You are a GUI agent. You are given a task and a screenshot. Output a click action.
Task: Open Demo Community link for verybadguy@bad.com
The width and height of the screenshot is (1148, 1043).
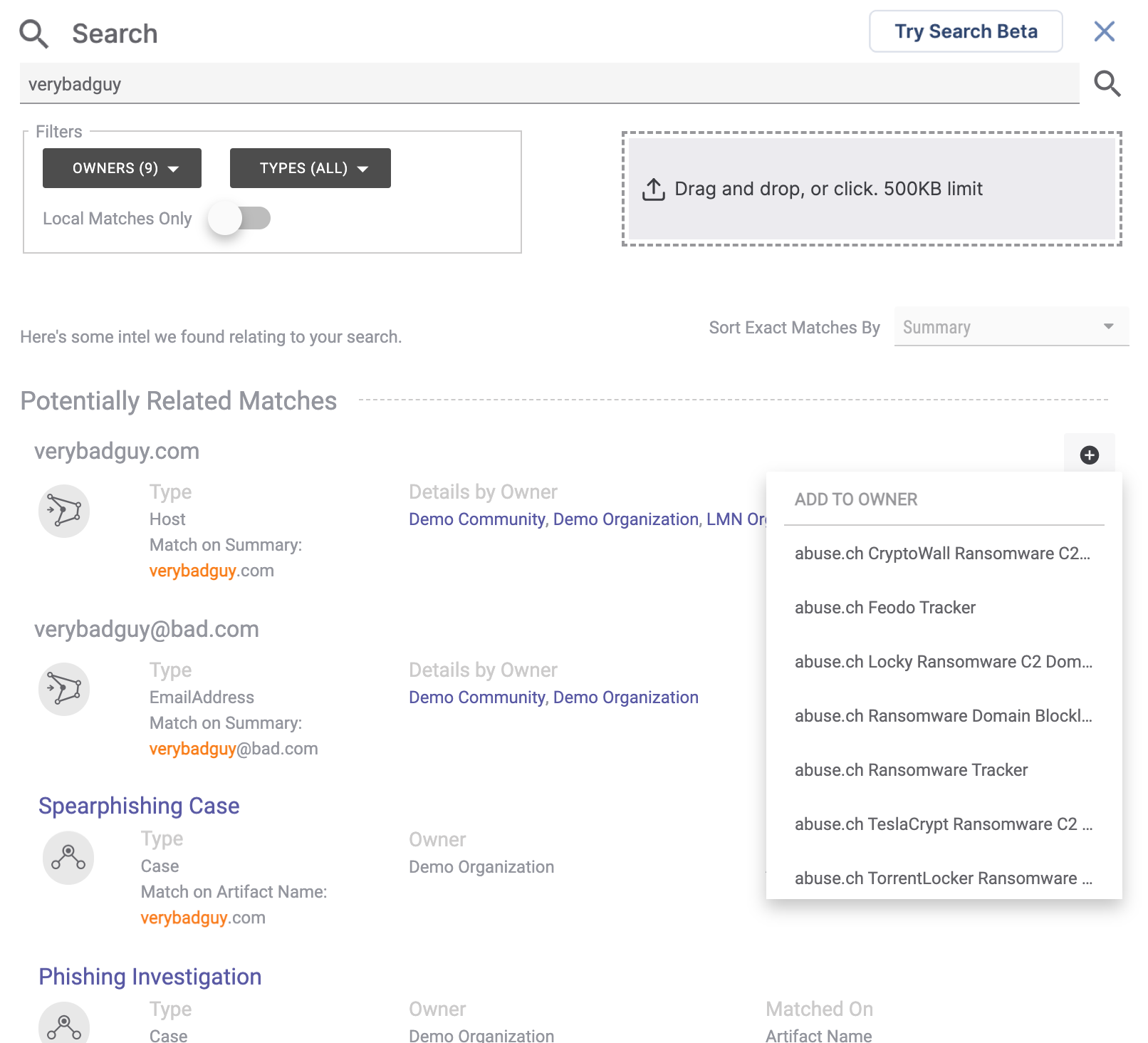(x=477, y=697)
